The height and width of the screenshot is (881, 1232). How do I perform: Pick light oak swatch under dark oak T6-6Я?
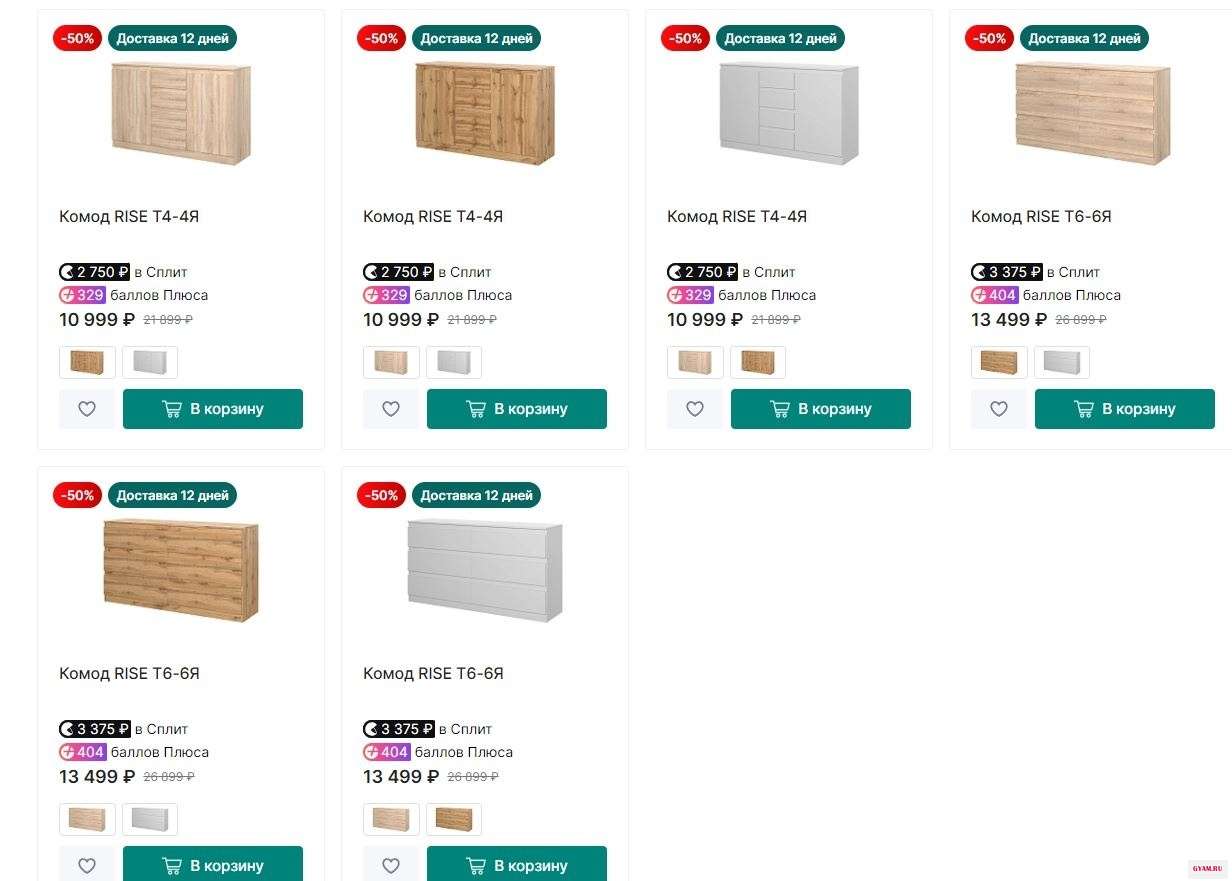[x=87, y=819]
